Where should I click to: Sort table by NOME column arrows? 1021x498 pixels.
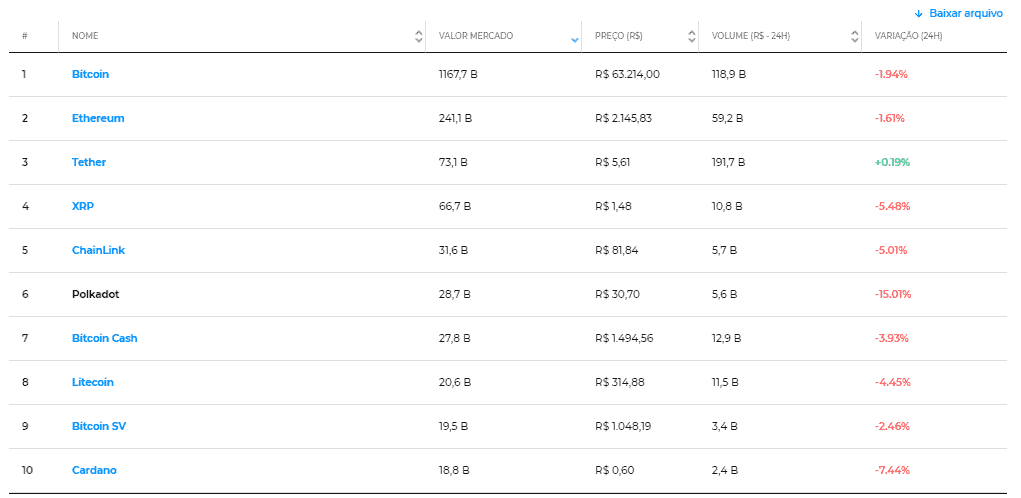(419, 36)
